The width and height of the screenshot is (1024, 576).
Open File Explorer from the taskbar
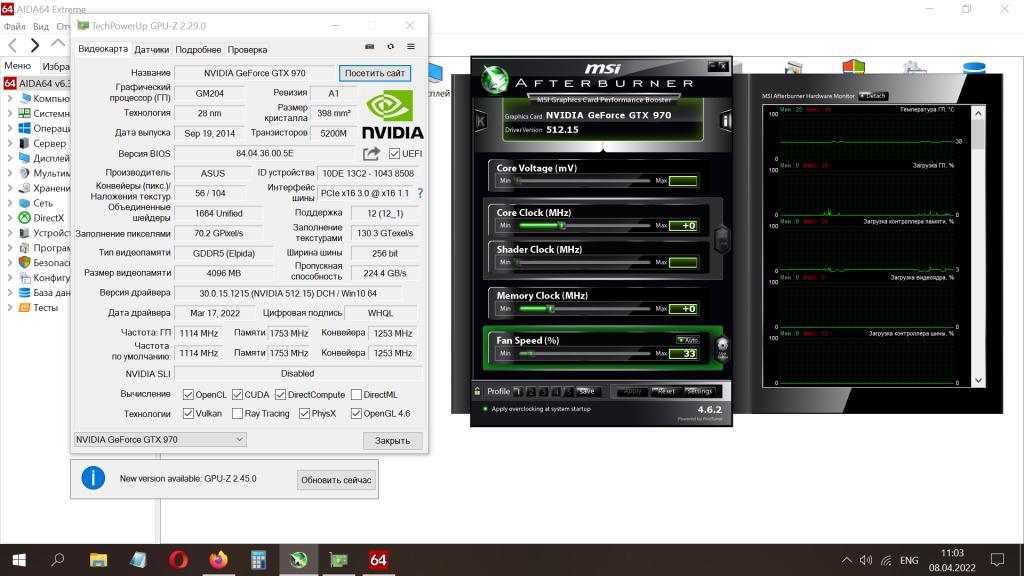point(98,560)
